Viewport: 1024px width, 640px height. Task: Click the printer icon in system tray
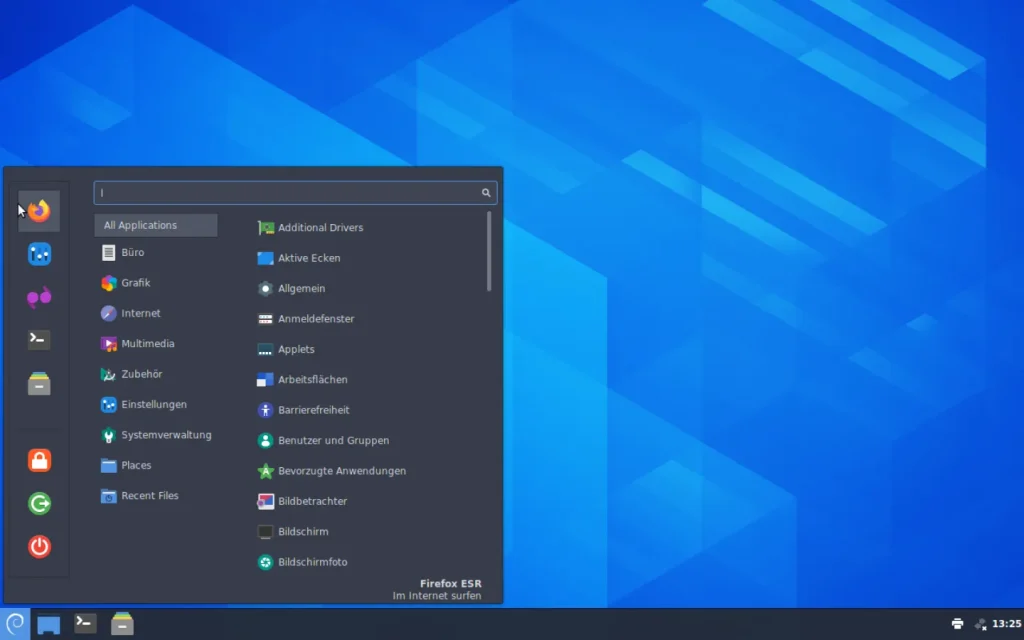(x=957, y=624)
